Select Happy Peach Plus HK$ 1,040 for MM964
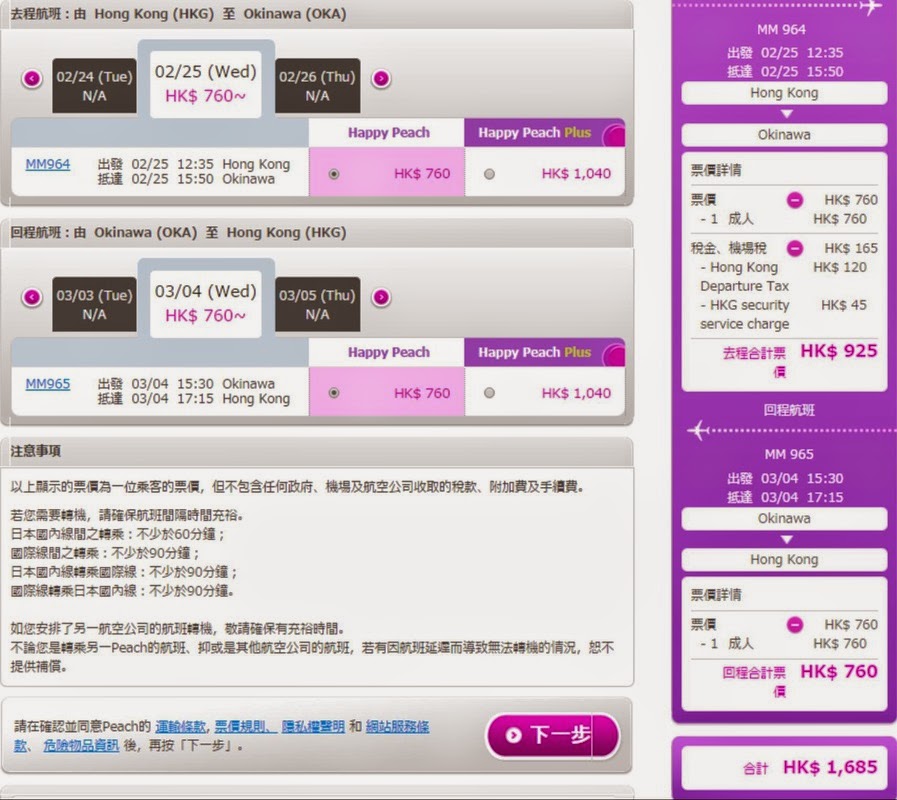 pyautogui.click(x=489, y=174)
